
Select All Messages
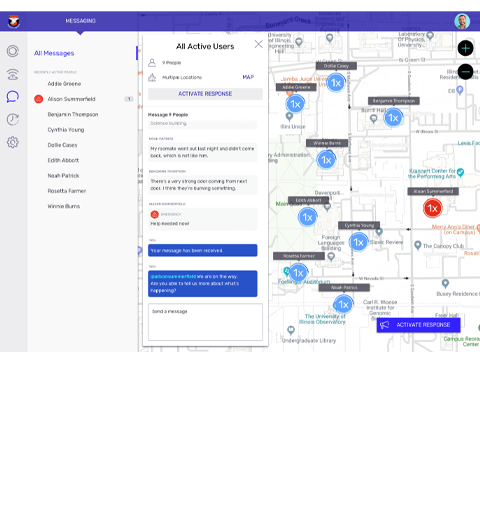click(54, 53)
